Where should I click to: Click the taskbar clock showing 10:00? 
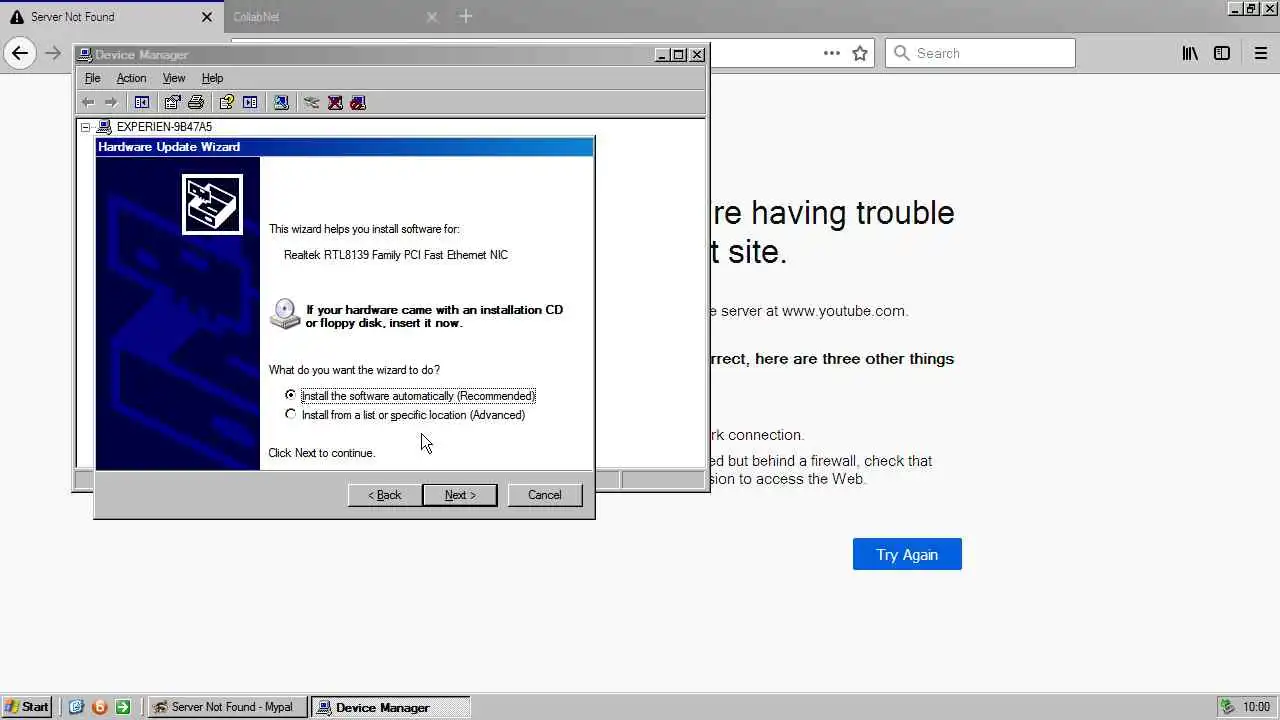pyautogui.click(x=1256, y=707)
